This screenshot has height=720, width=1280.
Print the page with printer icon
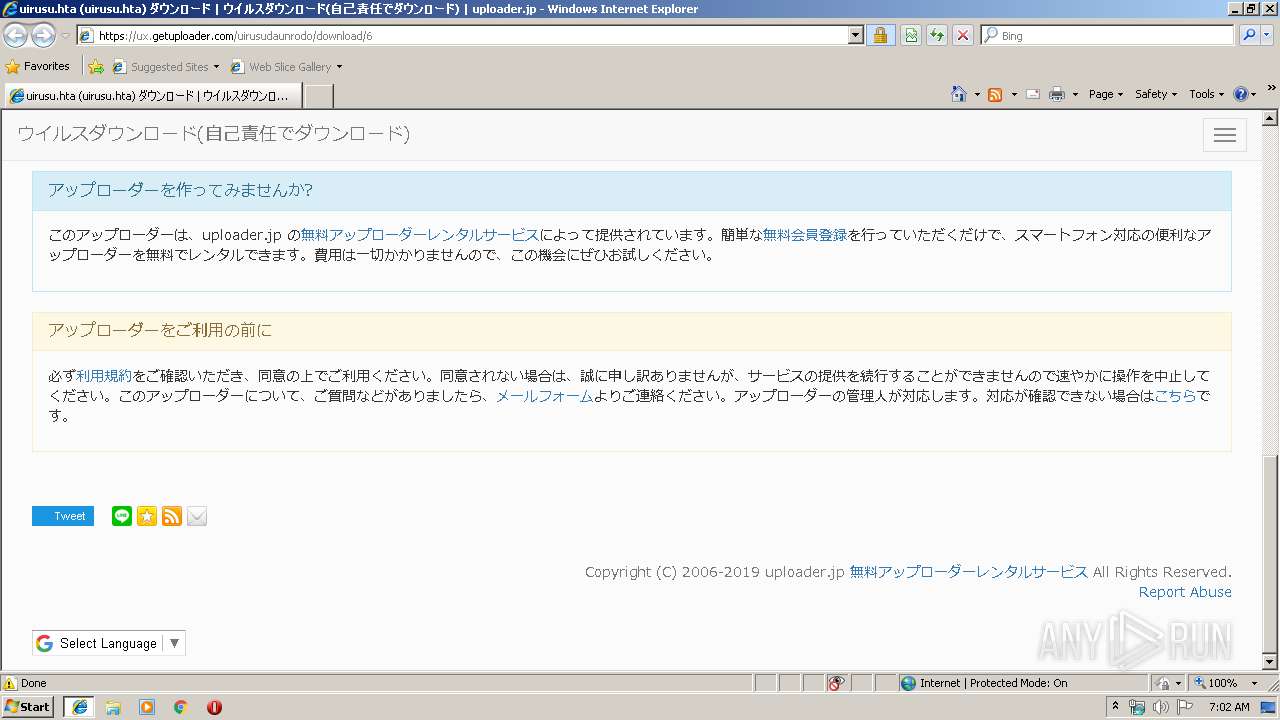(x=1057, y=94)
